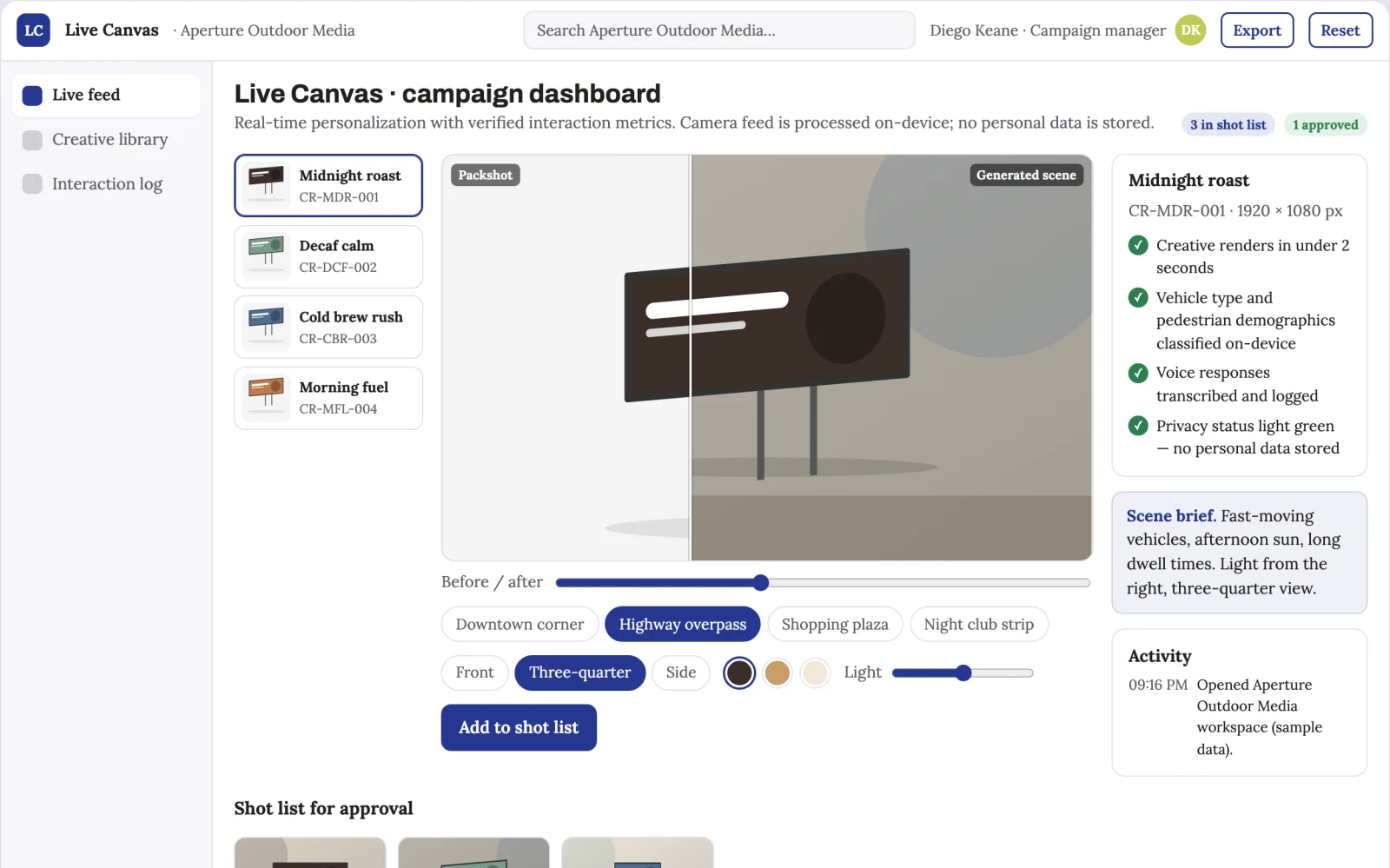Select the Cold brew rush creative card
1390x868 pixels.
pos(328,328)
